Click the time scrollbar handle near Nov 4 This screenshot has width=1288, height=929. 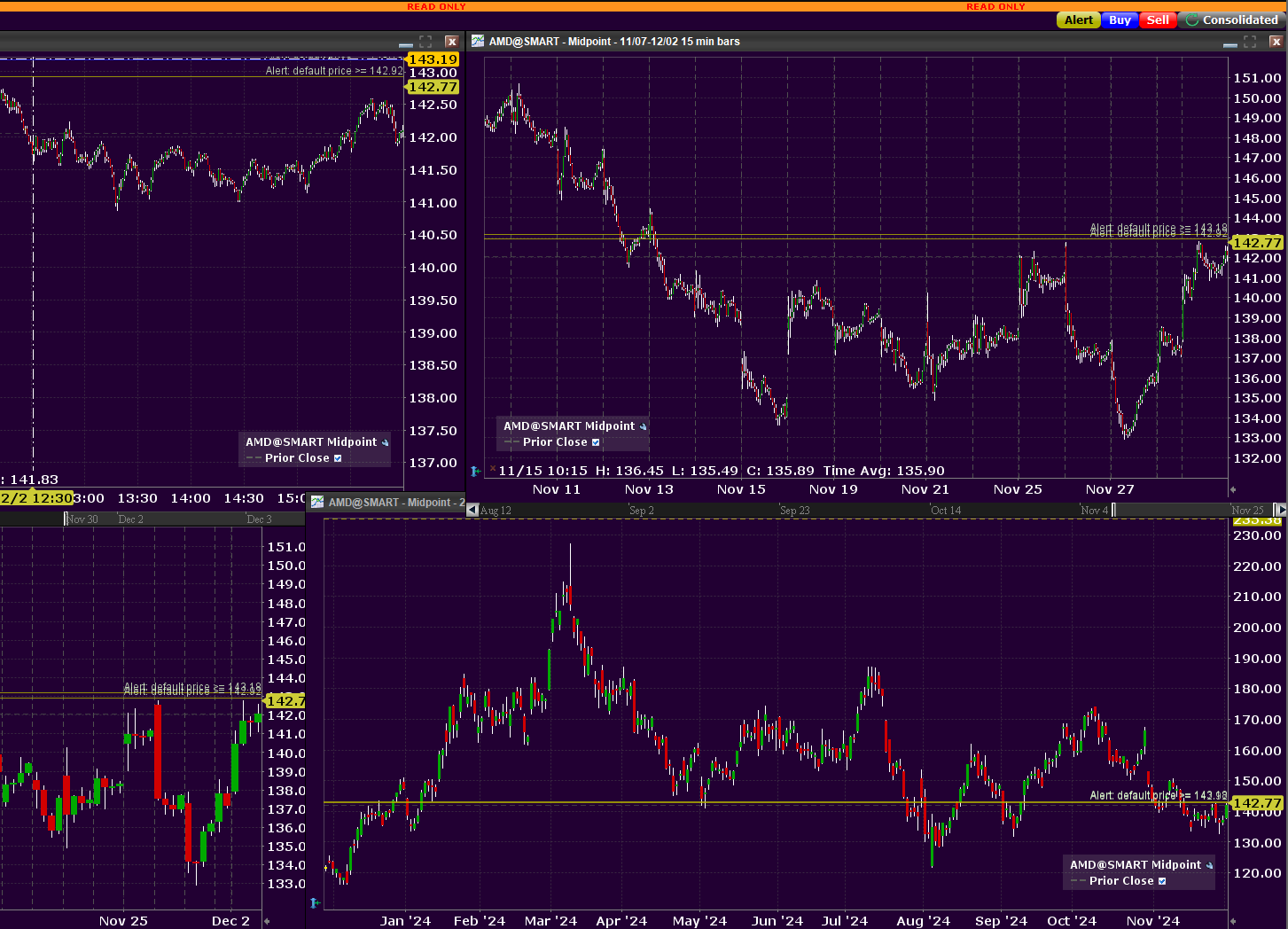point(1114,510)
